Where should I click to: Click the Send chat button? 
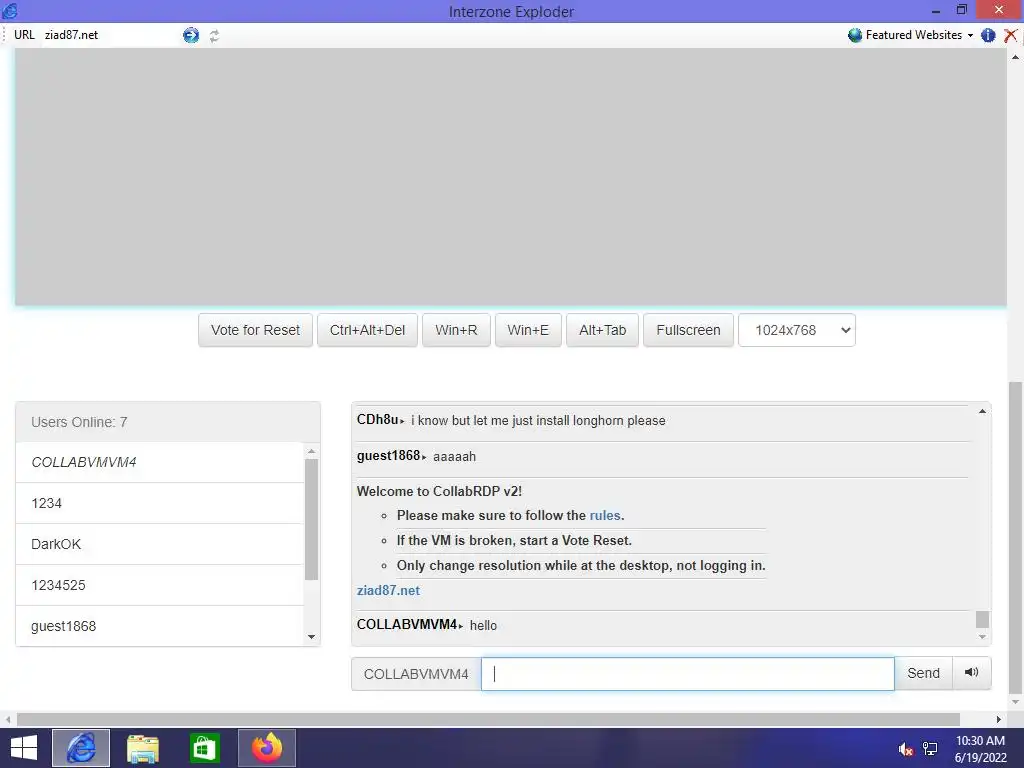tap(923, 673)
